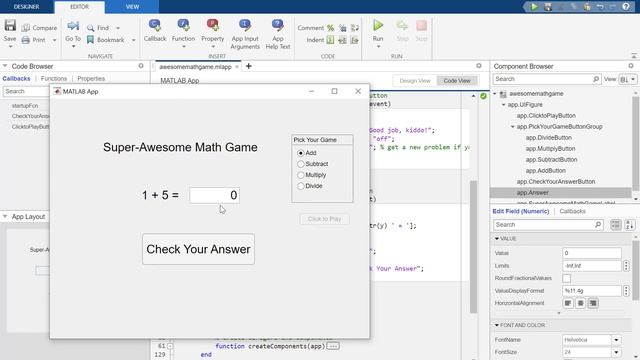This screenshot has width=640, height=360.
Task: Select app.ClicktoPlayButton in the component tree
Action: click(546, 116)
